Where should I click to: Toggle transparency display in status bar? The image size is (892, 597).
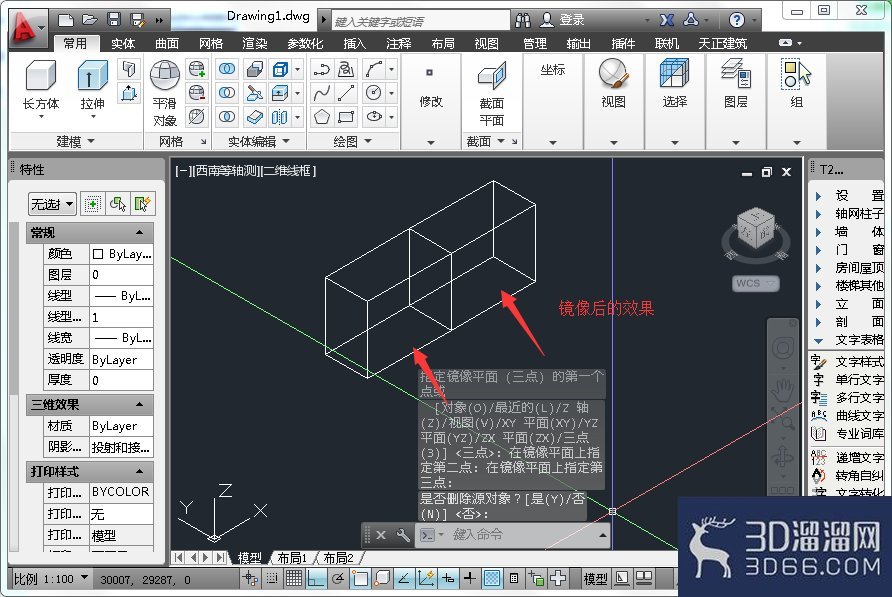click(x=492, y=579)
